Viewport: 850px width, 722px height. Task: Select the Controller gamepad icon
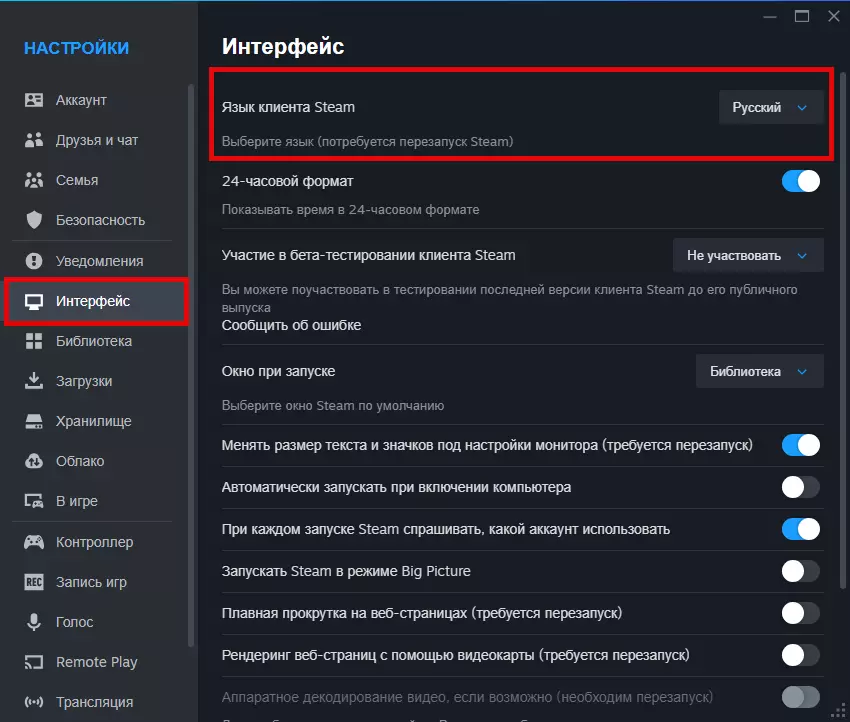click(34, 542)
